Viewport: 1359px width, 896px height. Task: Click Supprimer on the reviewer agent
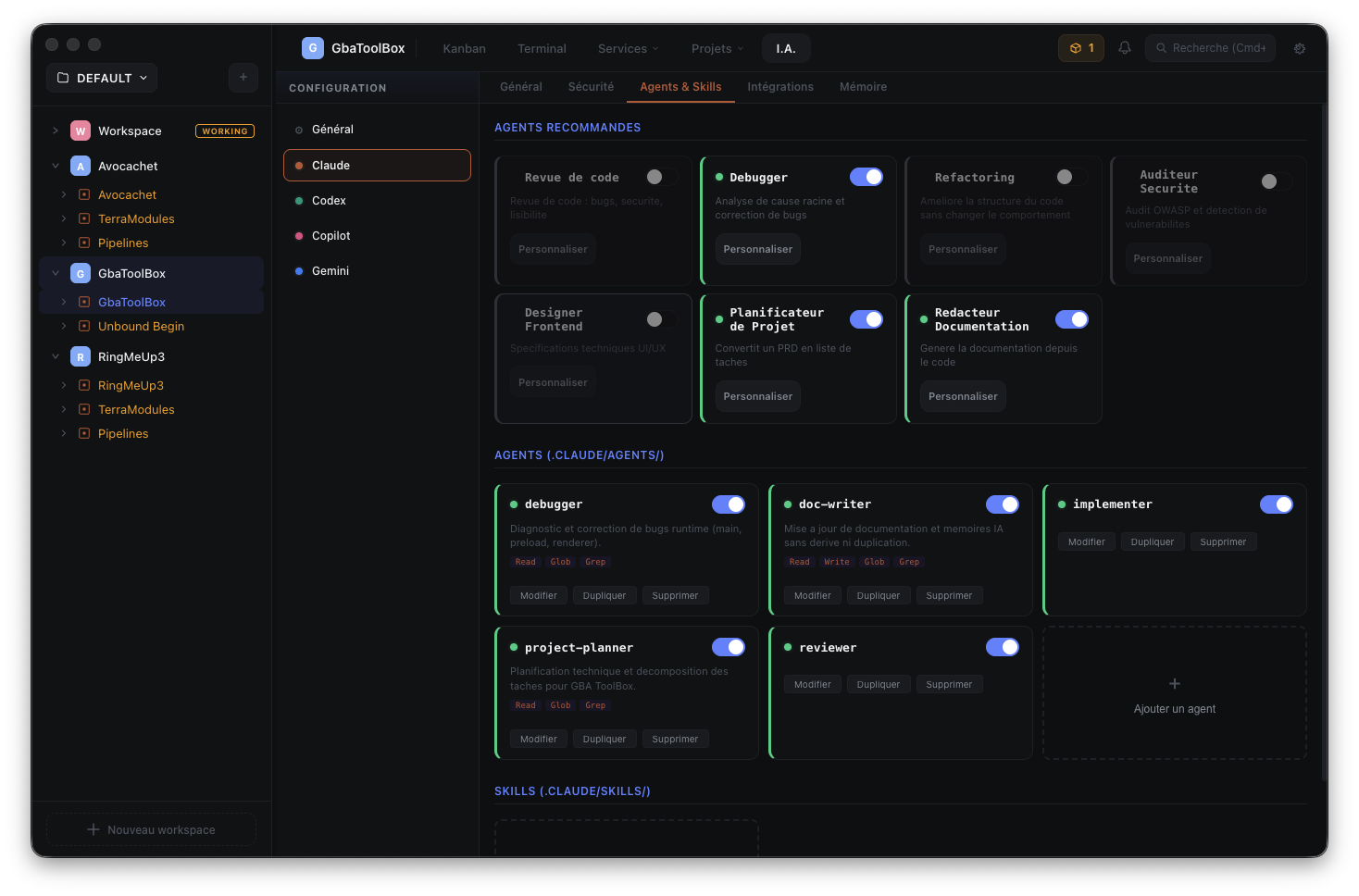(949, 685)
